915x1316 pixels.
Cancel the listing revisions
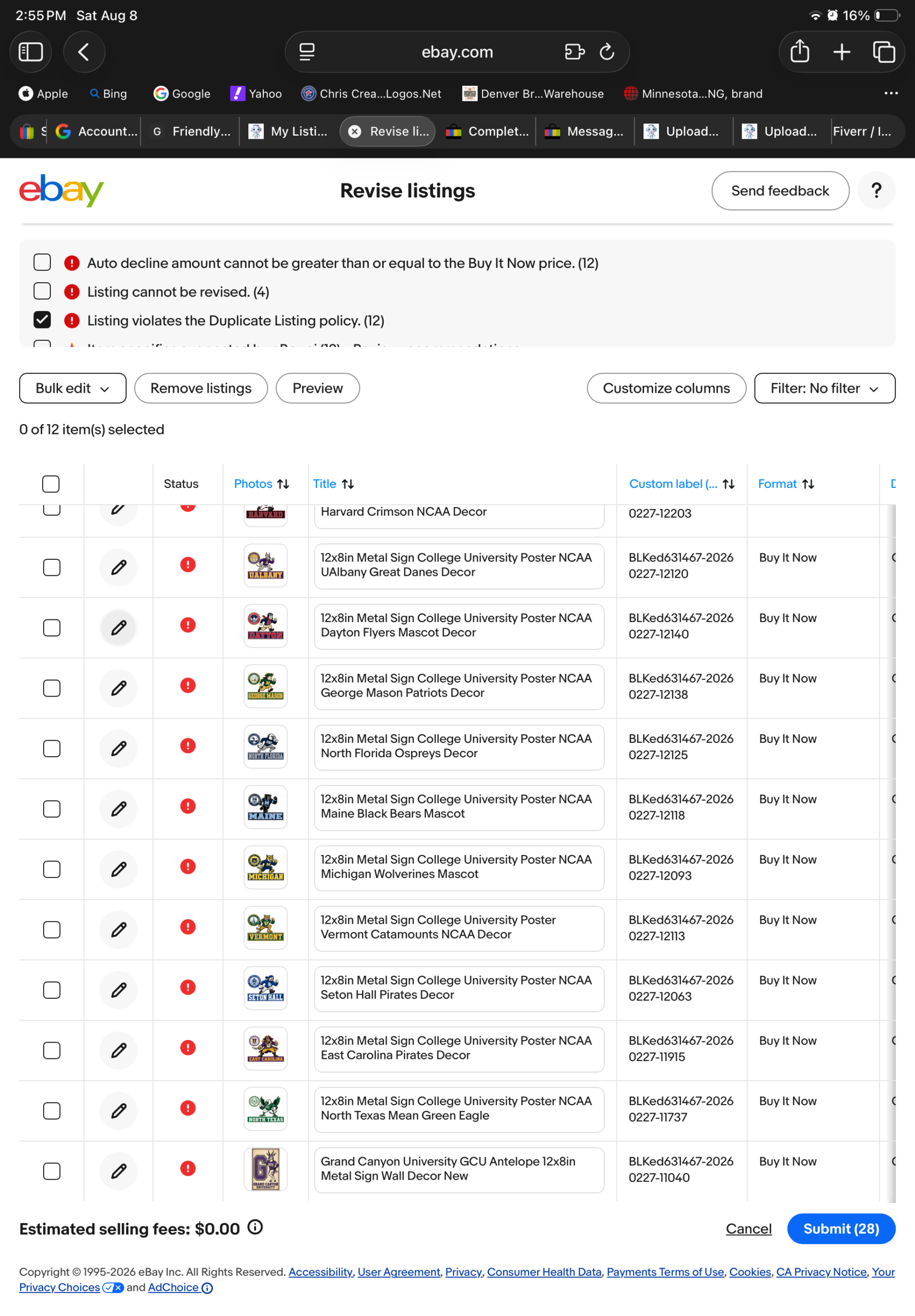[748, 1228]
